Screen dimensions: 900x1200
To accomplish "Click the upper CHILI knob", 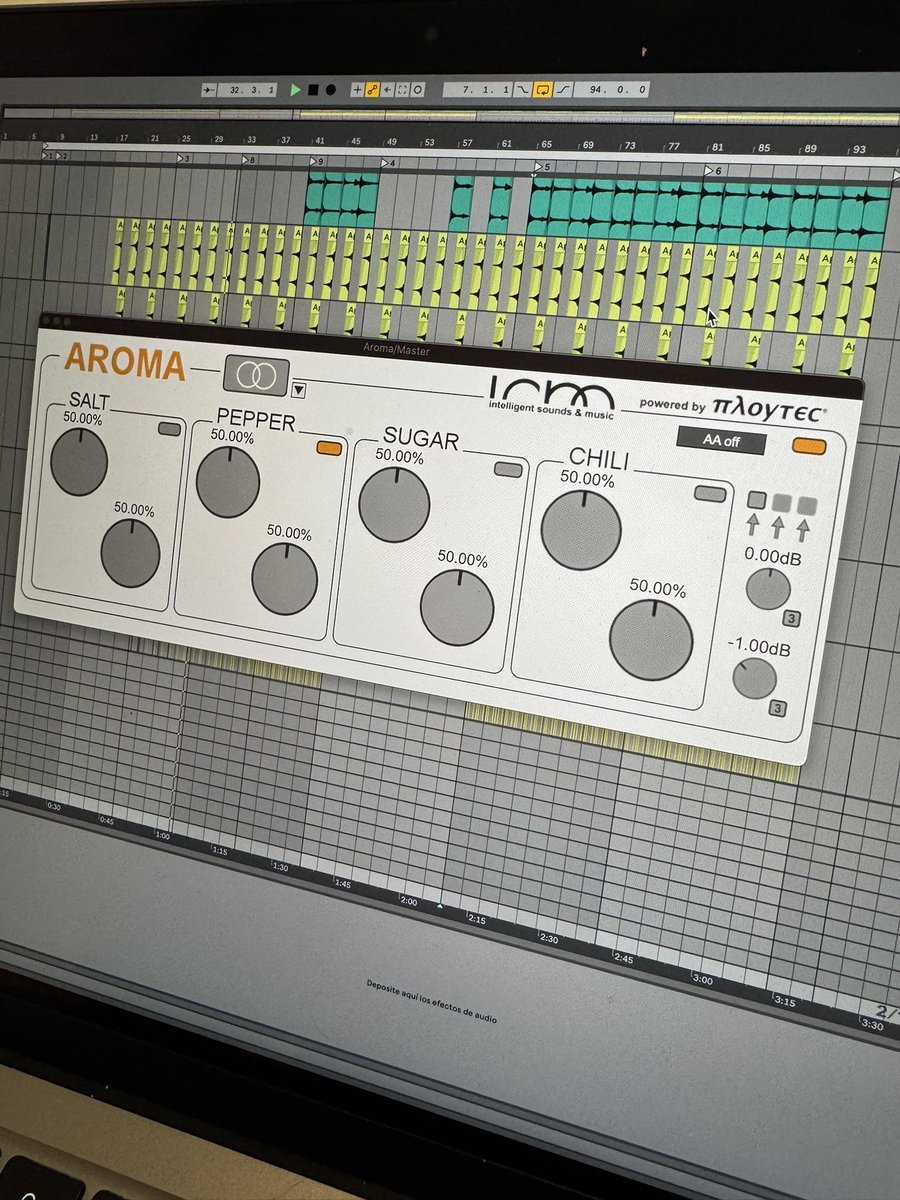I will pos(581,530).
